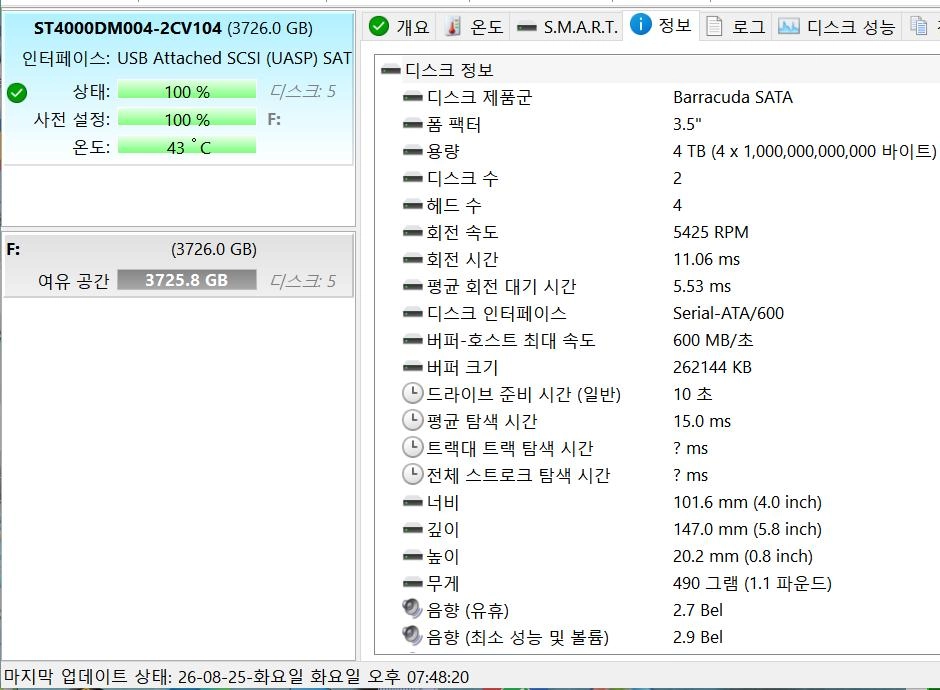Click the 490 그램 (1.1 파운드) value
Image resolution: width=940 pixels, height=690 pixels.
tap(752, 583)
